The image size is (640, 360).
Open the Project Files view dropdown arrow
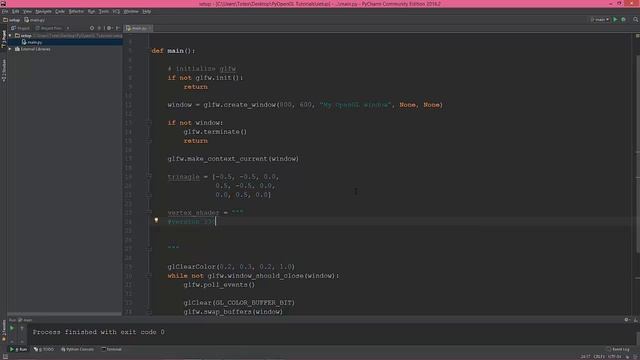tap(68, 28)
